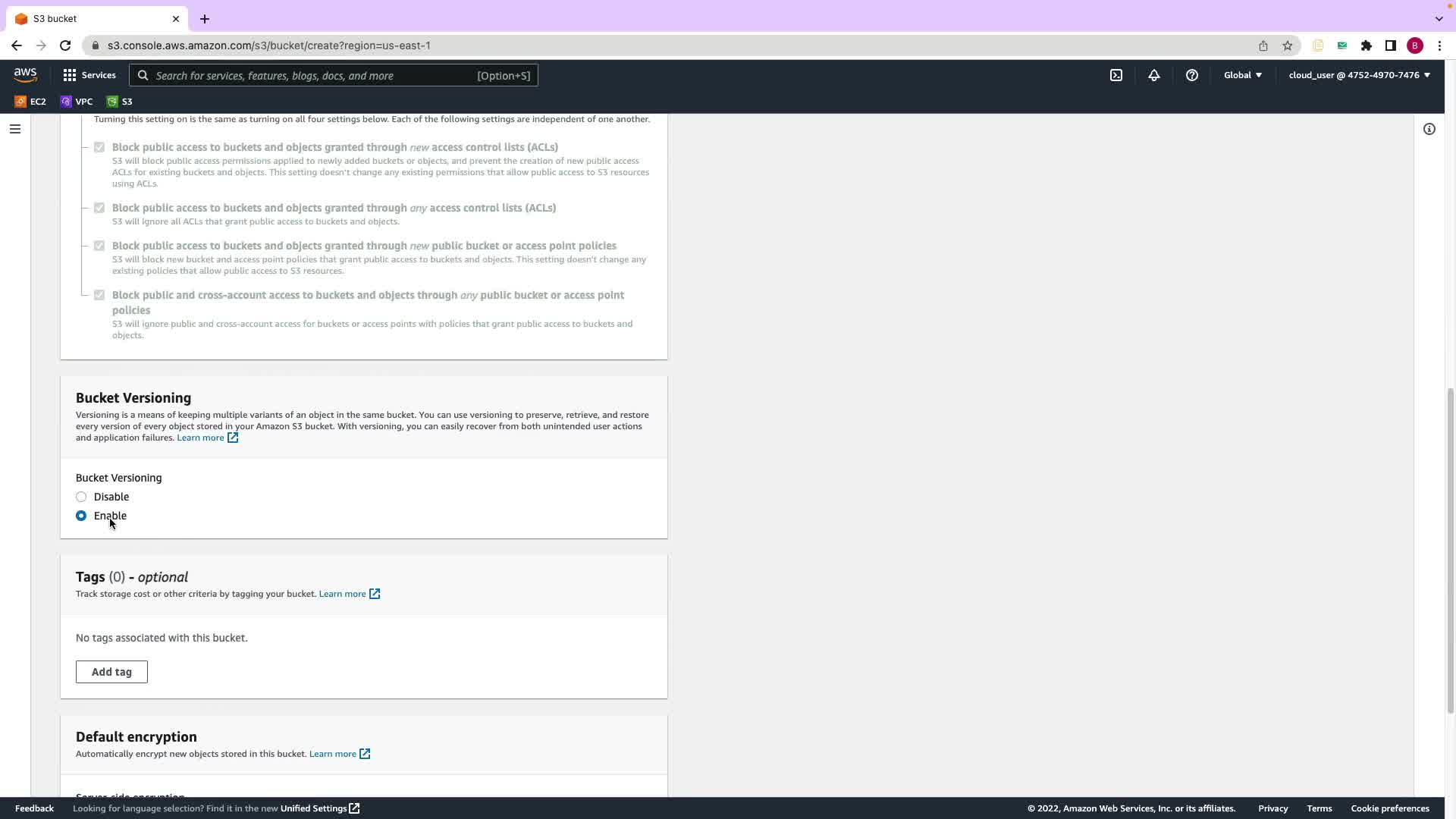
Task: Open VPC shortcut in favorites bar
Action: (x=77, y=102)
